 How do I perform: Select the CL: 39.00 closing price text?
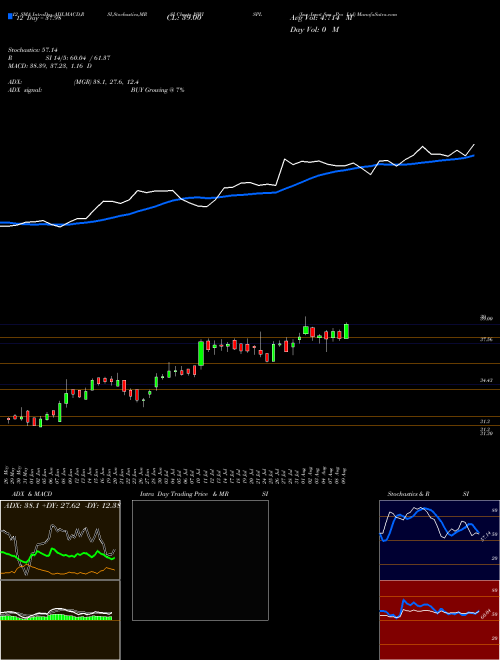pos(184,18)
